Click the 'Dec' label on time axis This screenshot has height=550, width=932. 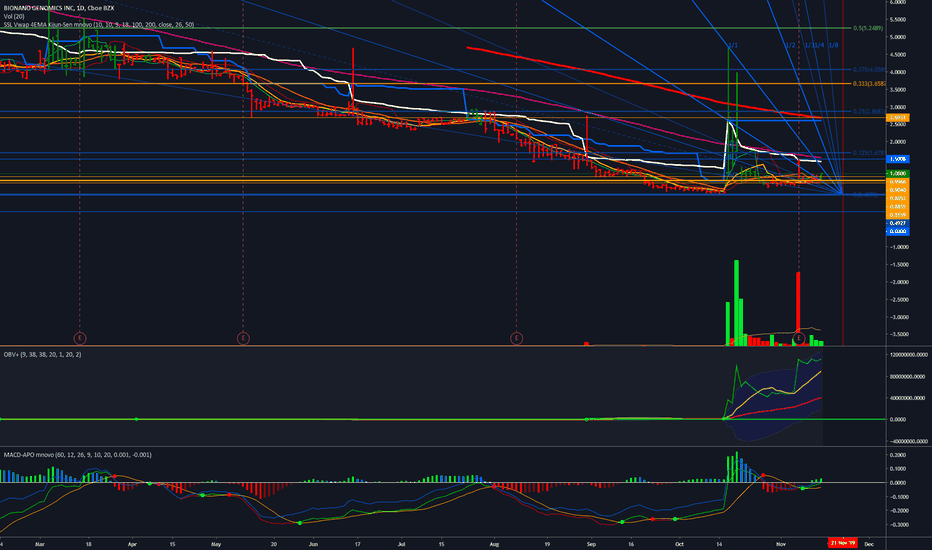(869, 543)
